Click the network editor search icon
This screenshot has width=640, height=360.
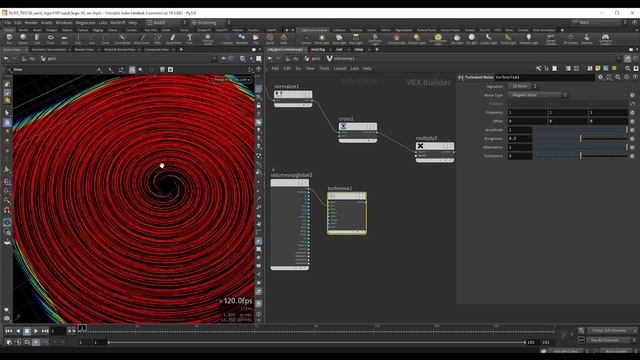click(627, 68)
